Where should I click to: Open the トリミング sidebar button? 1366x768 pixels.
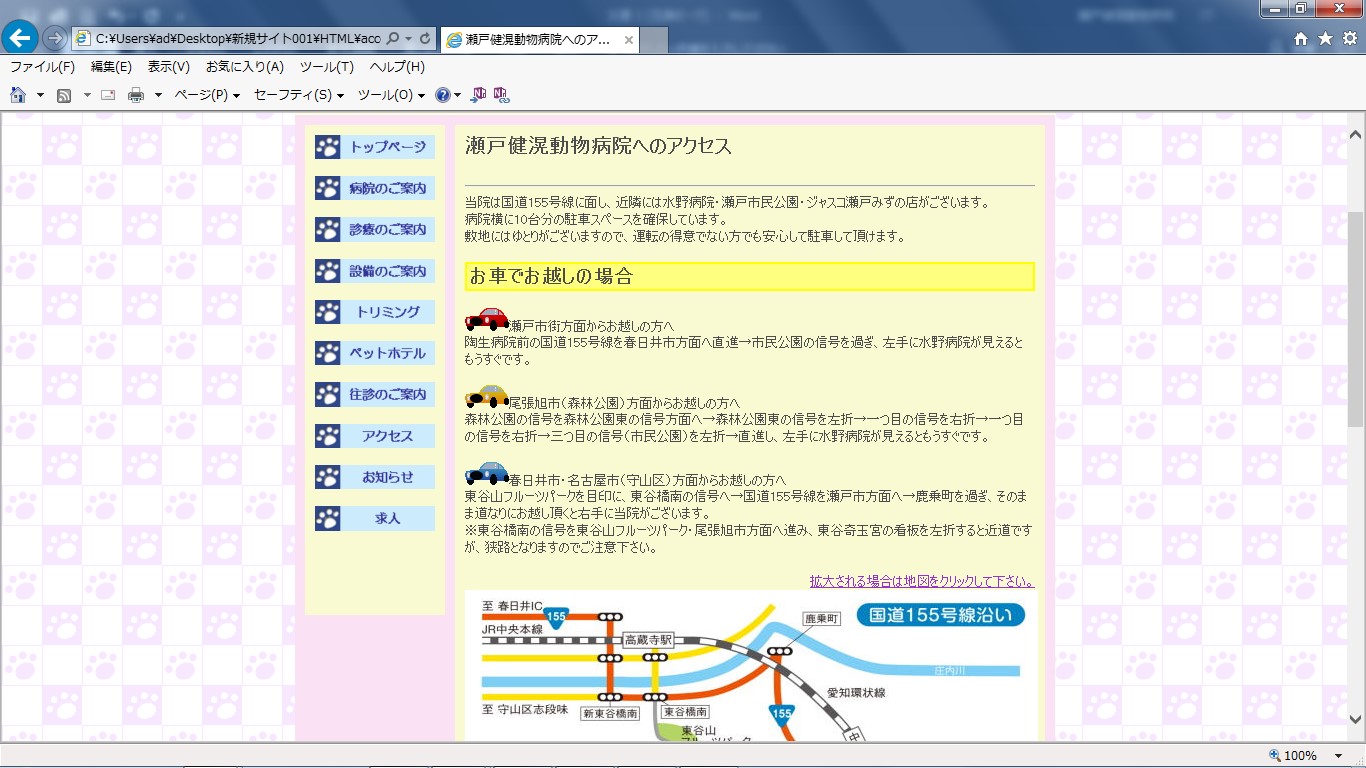pos(375,312)
